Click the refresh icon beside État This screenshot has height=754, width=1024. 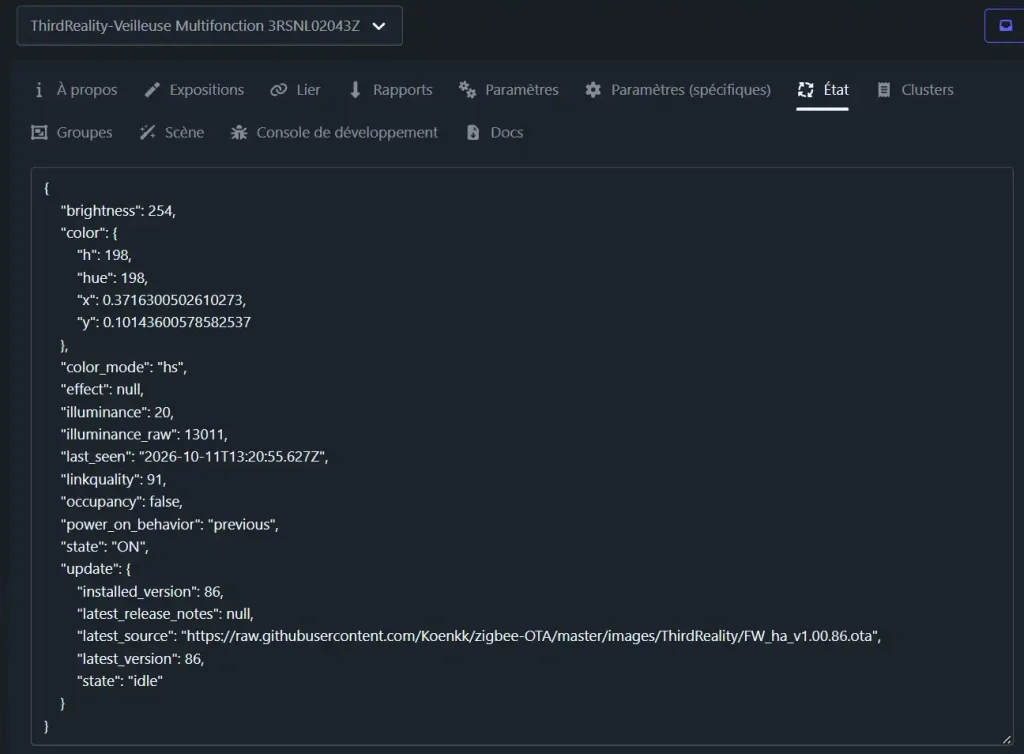806,90
